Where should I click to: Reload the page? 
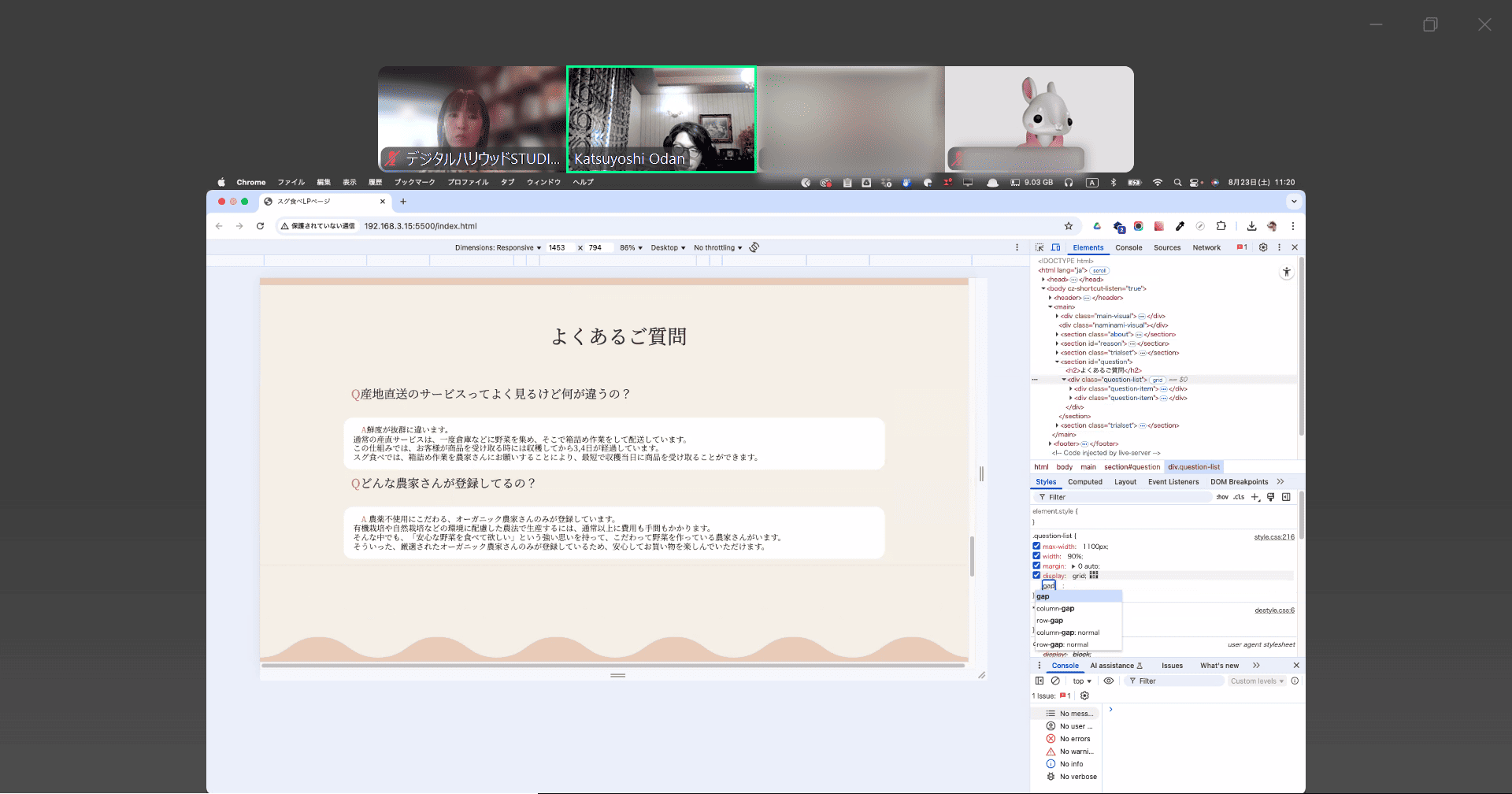click(x=260, y=226)
